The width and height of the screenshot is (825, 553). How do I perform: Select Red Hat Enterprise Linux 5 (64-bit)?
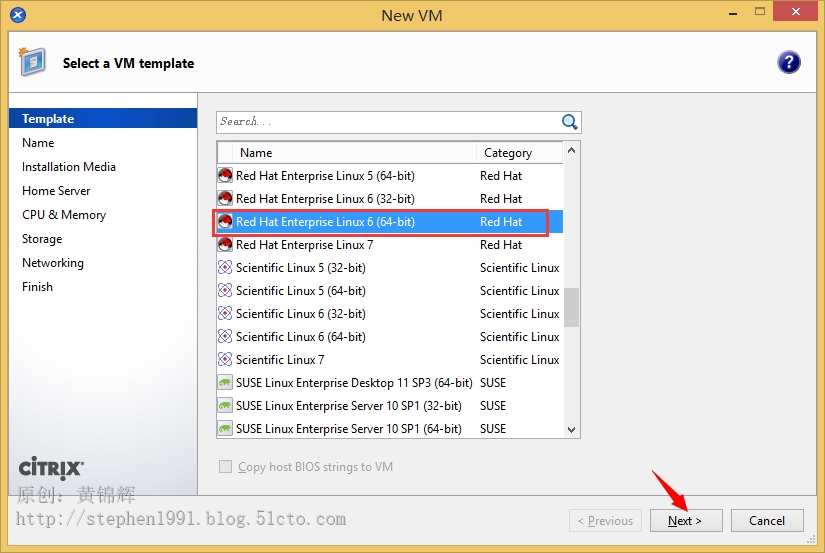390,175
